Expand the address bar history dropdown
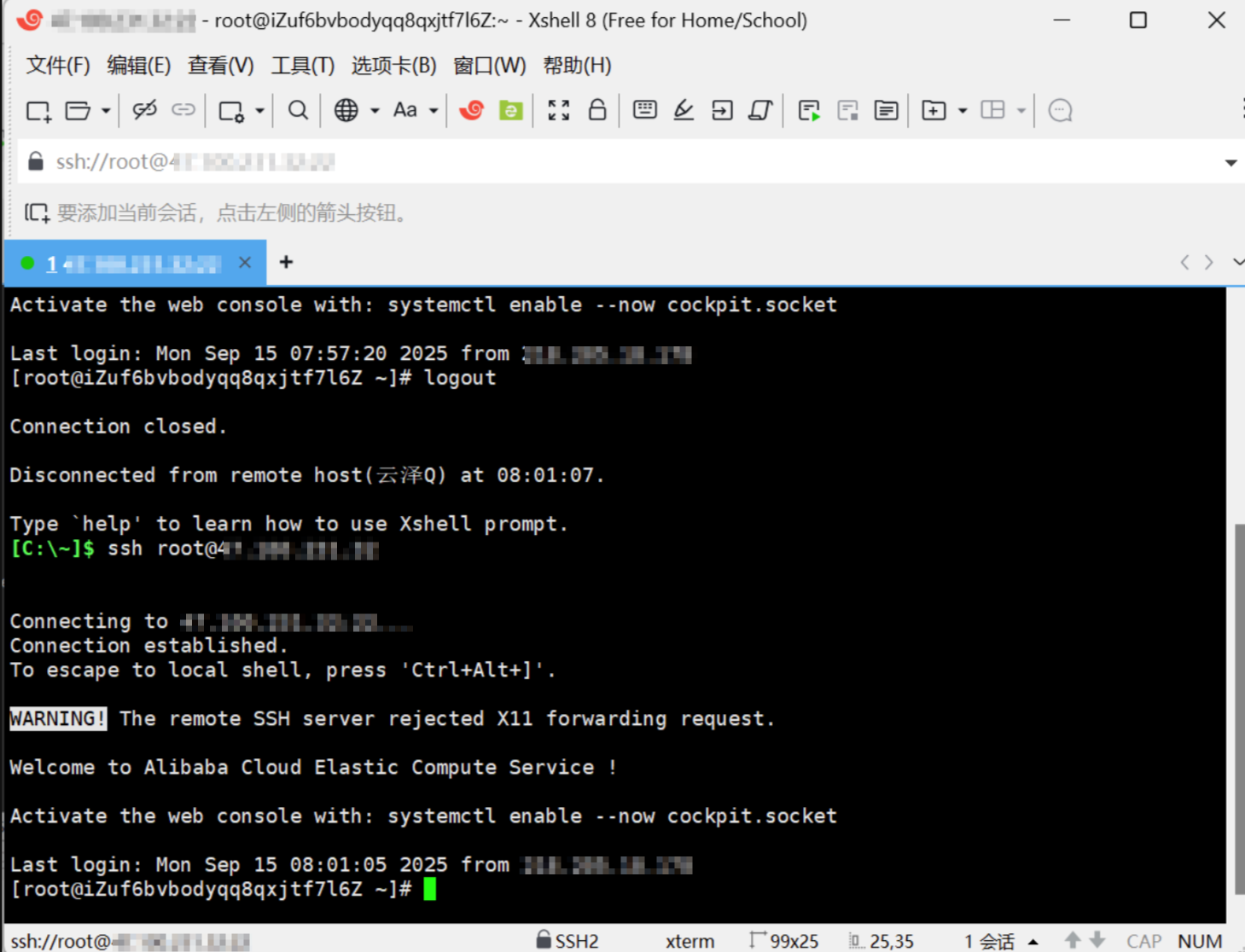Screen dimensions: 1245x952 [x=1230, y=162]
